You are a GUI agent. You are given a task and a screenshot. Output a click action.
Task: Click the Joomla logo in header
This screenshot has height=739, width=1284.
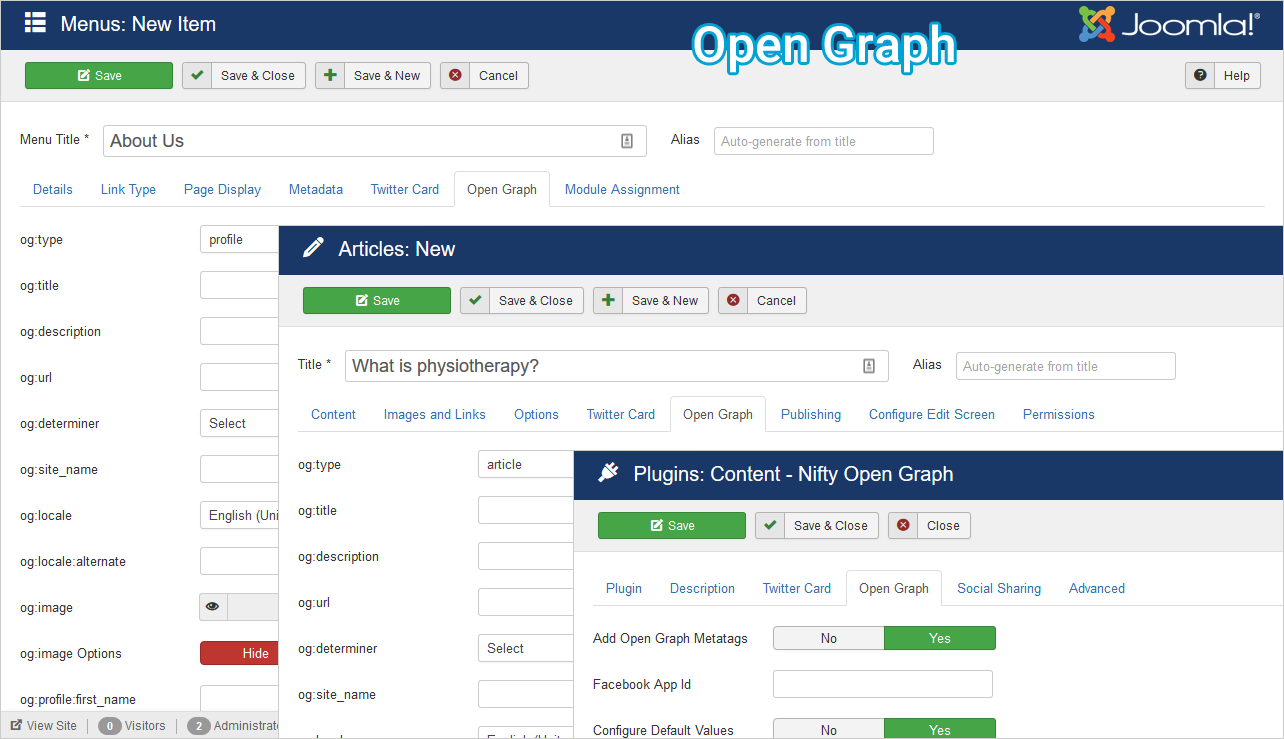point(1169,24)
